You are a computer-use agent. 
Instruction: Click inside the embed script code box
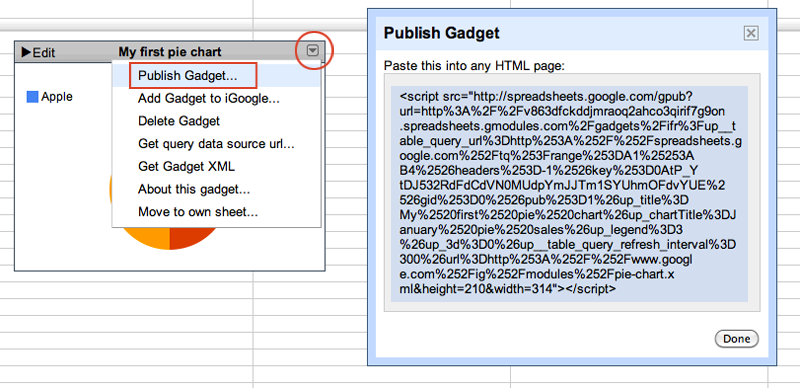click(569, 193)
